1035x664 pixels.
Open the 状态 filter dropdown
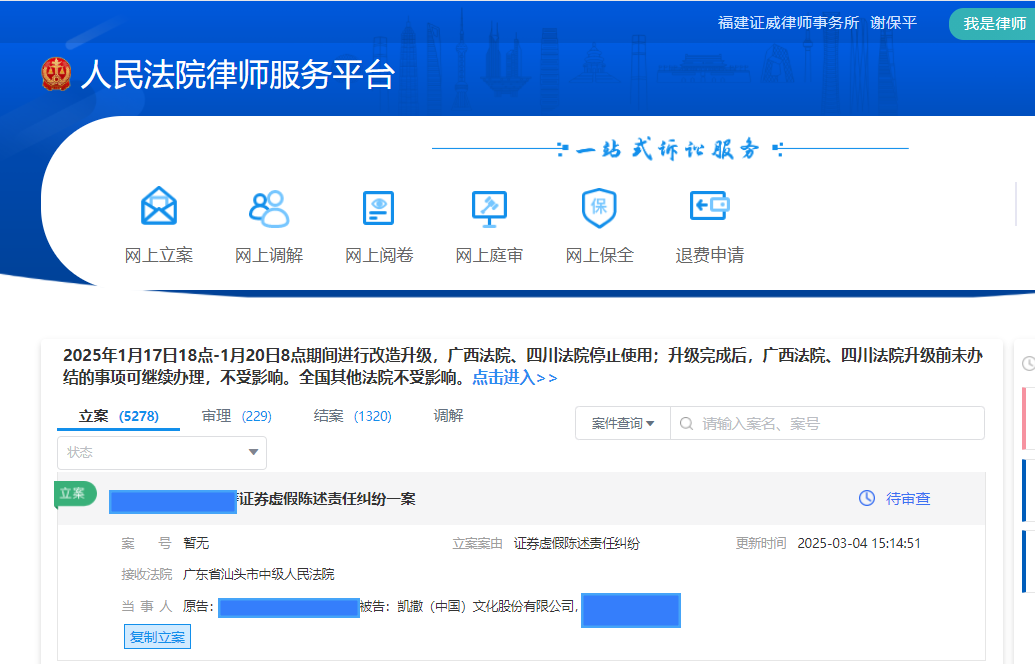(x=162, y=453)
